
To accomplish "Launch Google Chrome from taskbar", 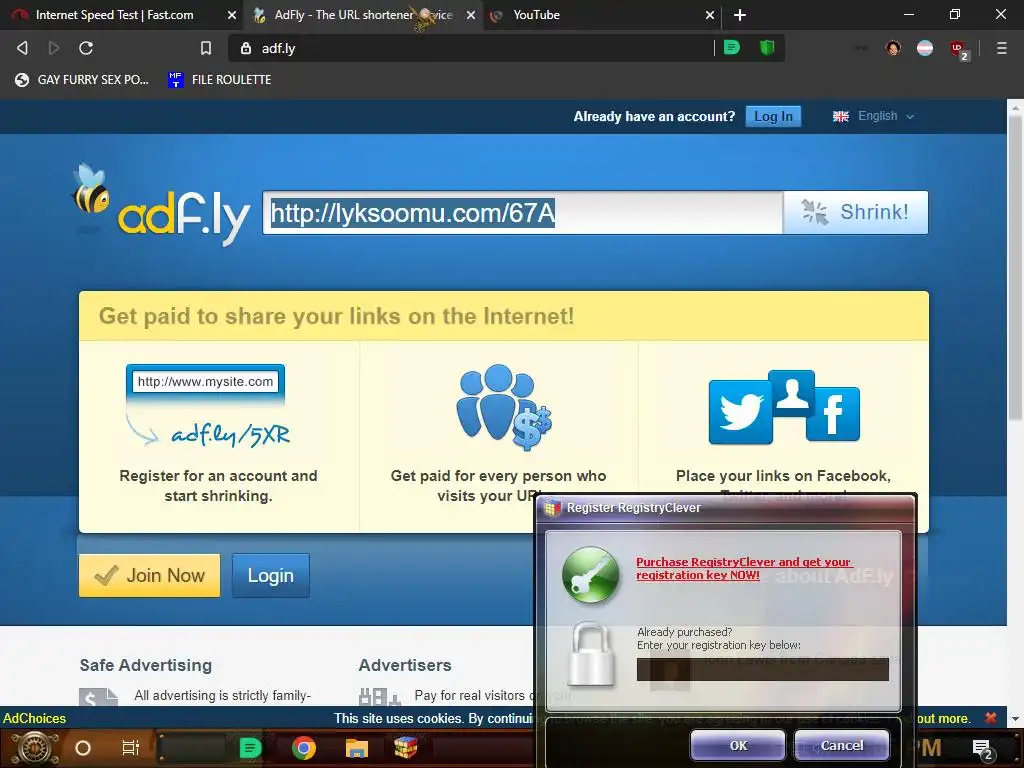I will pyautogui.click(x=304, y=748).
